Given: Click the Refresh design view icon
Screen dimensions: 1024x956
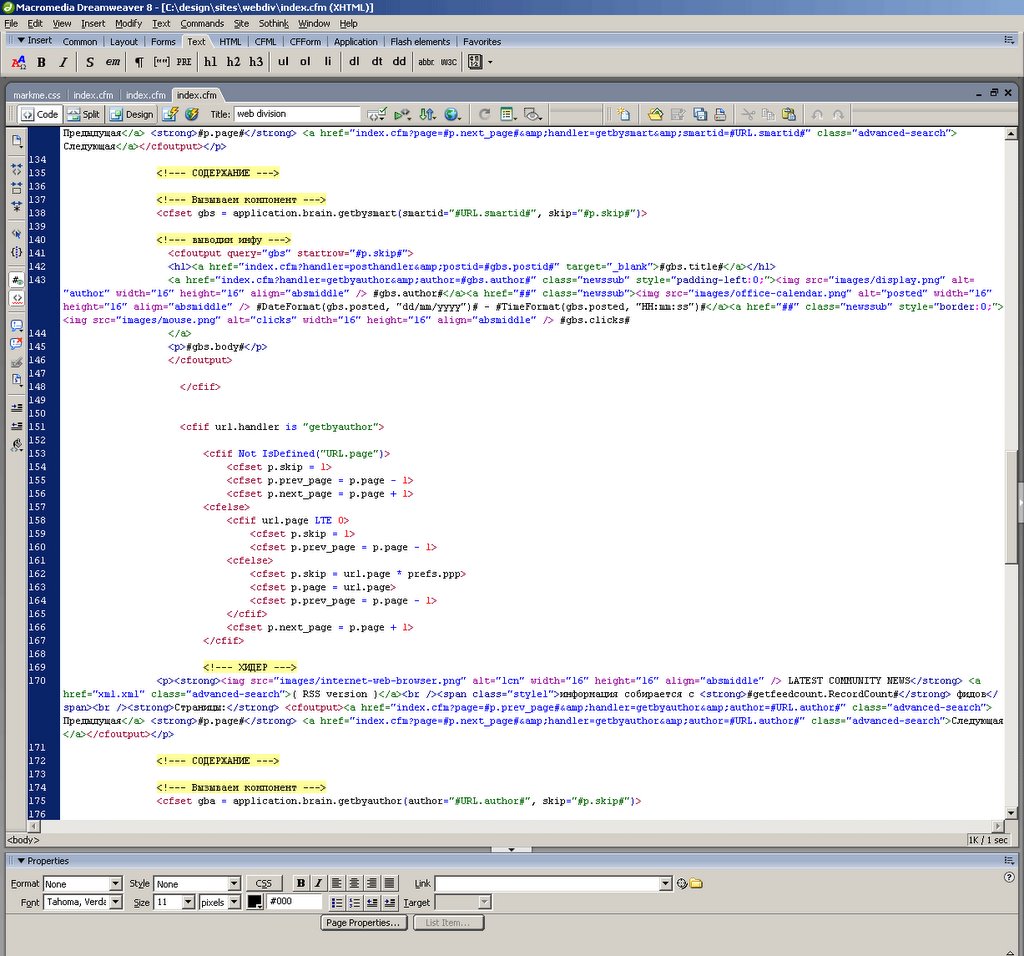Looking at the screenshot, I should [x=485, y=115].
